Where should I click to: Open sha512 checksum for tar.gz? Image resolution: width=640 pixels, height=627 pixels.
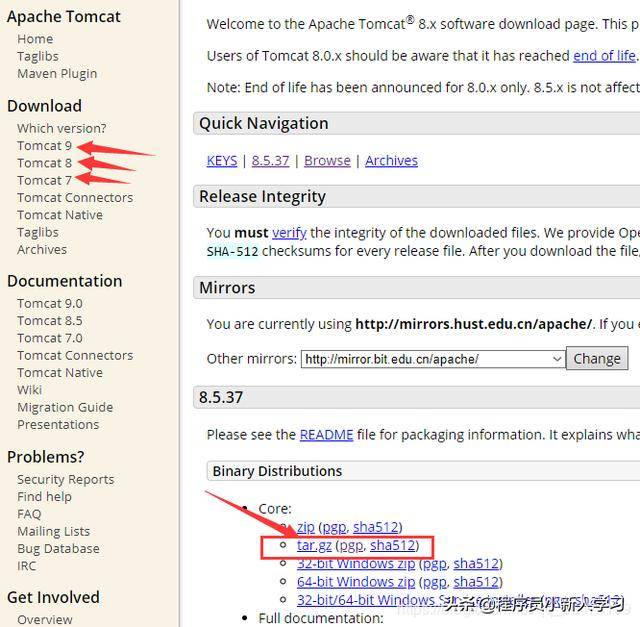coord(392,546)
